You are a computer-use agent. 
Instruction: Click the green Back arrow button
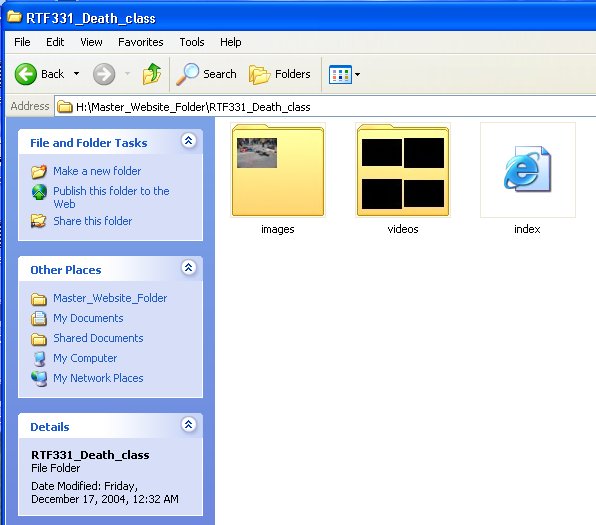(x=25, y=74)
